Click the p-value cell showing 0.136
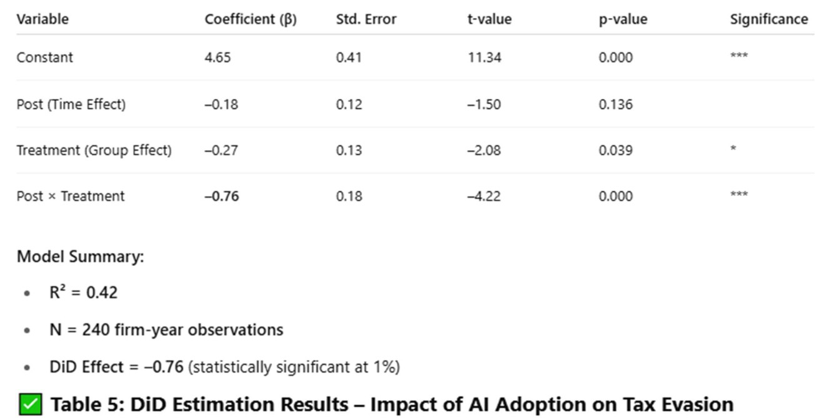The image size is (820, 420). (x=615, y=104)
